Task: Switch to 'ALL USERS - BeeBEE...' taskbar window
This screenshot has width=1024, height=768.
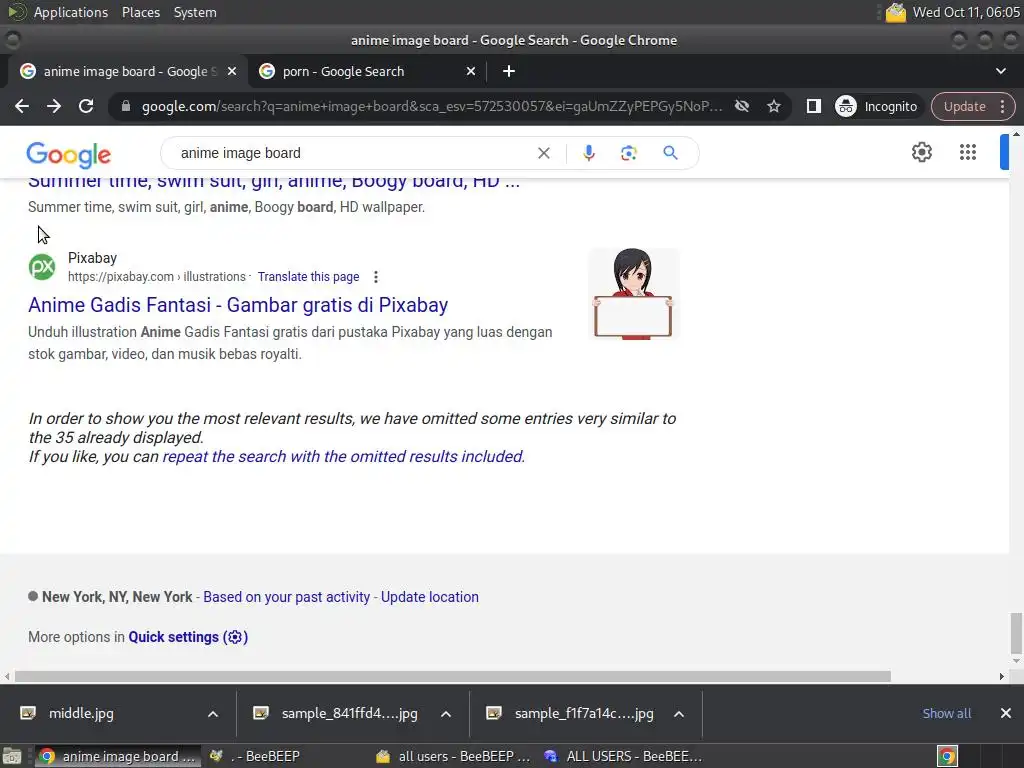Action: tap(622, 756)
